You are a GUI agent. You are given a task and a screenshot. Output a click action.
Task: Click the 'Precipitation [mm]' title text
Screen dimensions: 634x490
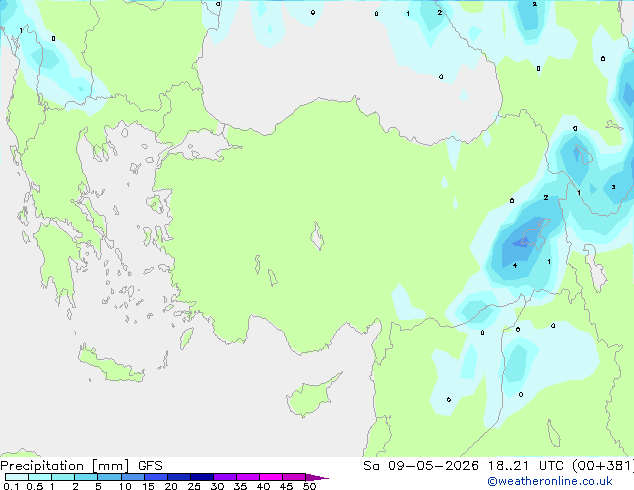[65, 466]
